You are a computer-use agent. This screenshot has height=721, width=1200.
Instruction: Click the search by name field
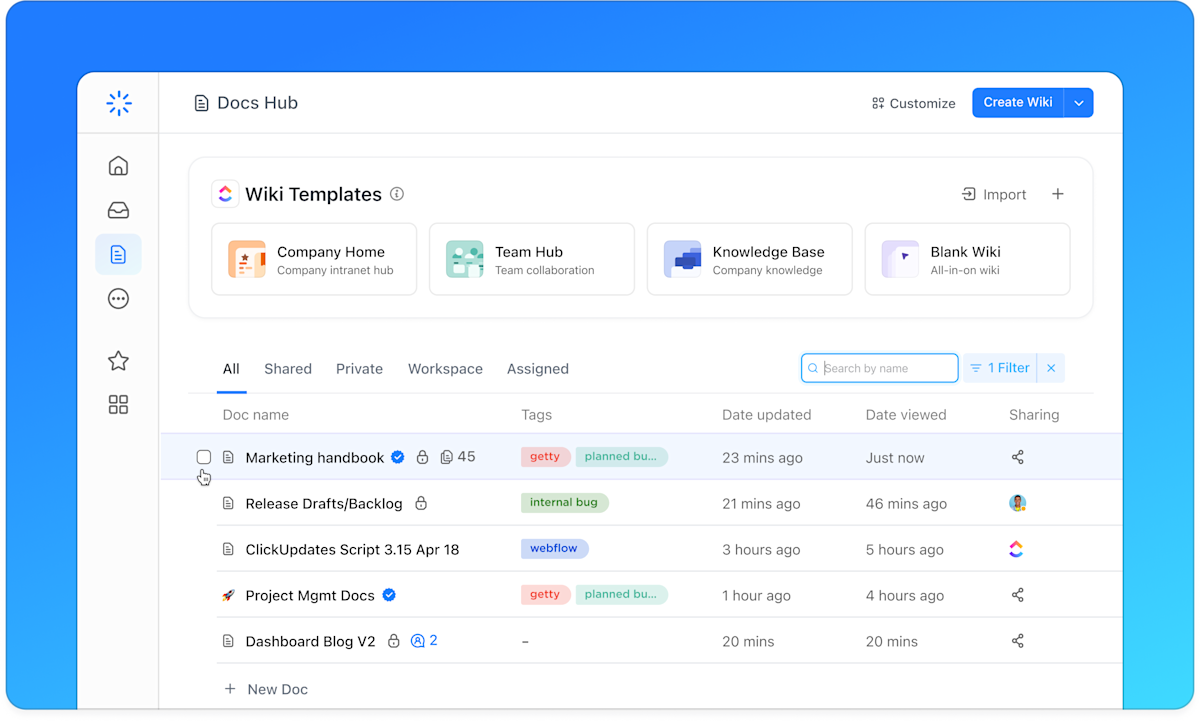pos(878,368)
